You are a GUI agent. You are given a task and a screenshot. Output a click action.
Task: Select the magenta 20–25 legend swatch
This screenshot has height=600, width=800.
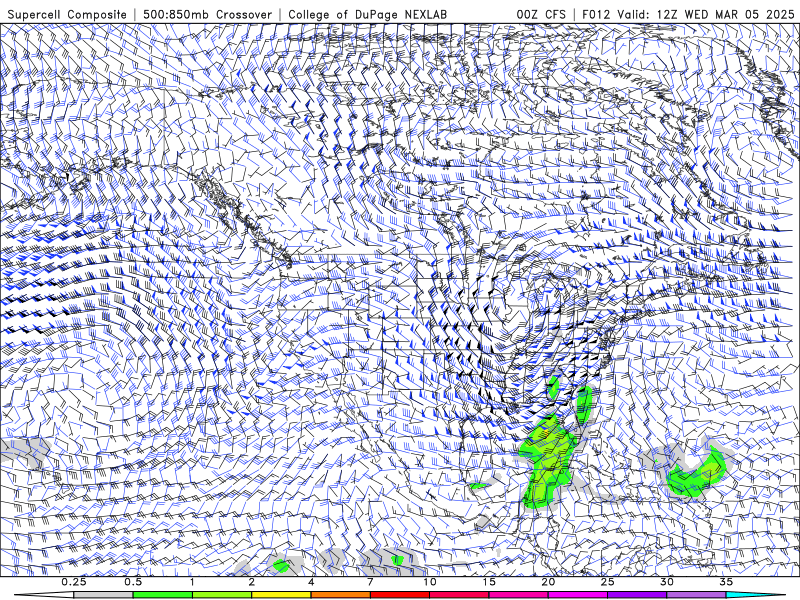[x=577, y=595]
